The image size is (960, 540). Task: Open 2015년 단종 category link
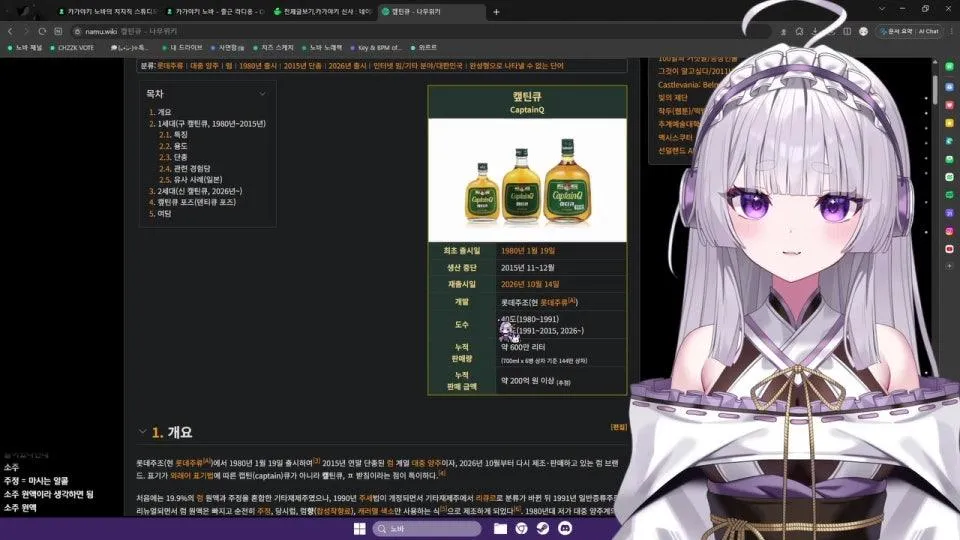(302, 66)
